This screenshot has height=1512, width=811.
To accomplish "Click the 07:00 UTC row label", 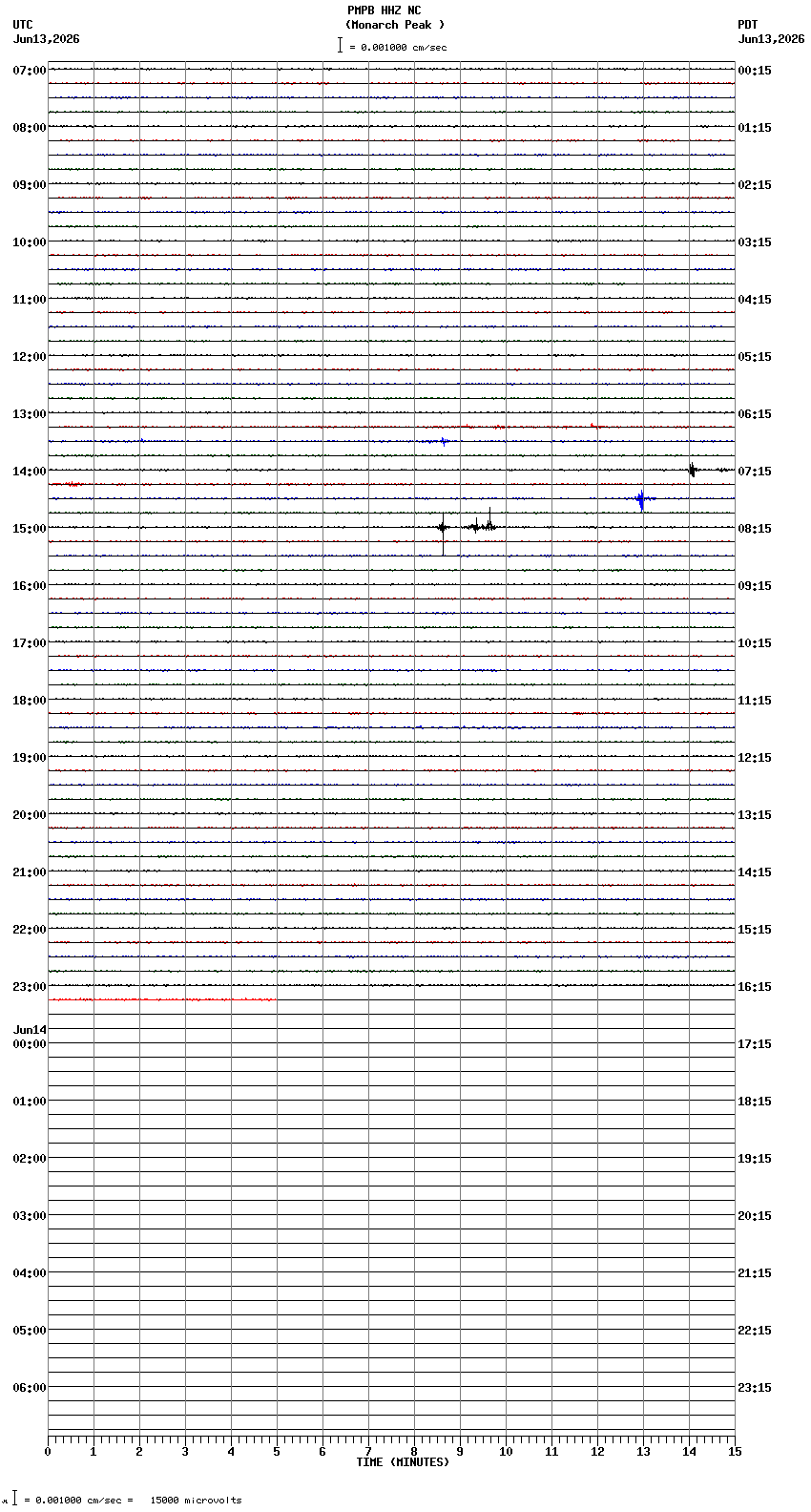I will point(30,71).
